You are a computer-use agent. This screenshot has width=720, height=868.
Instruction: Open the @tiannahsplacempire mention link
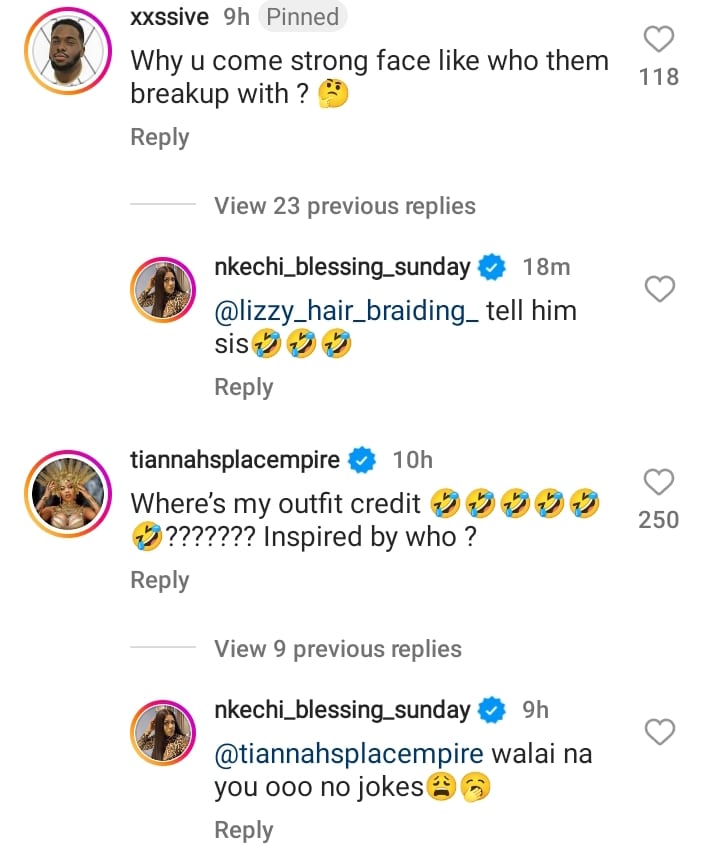click(349, 754)
